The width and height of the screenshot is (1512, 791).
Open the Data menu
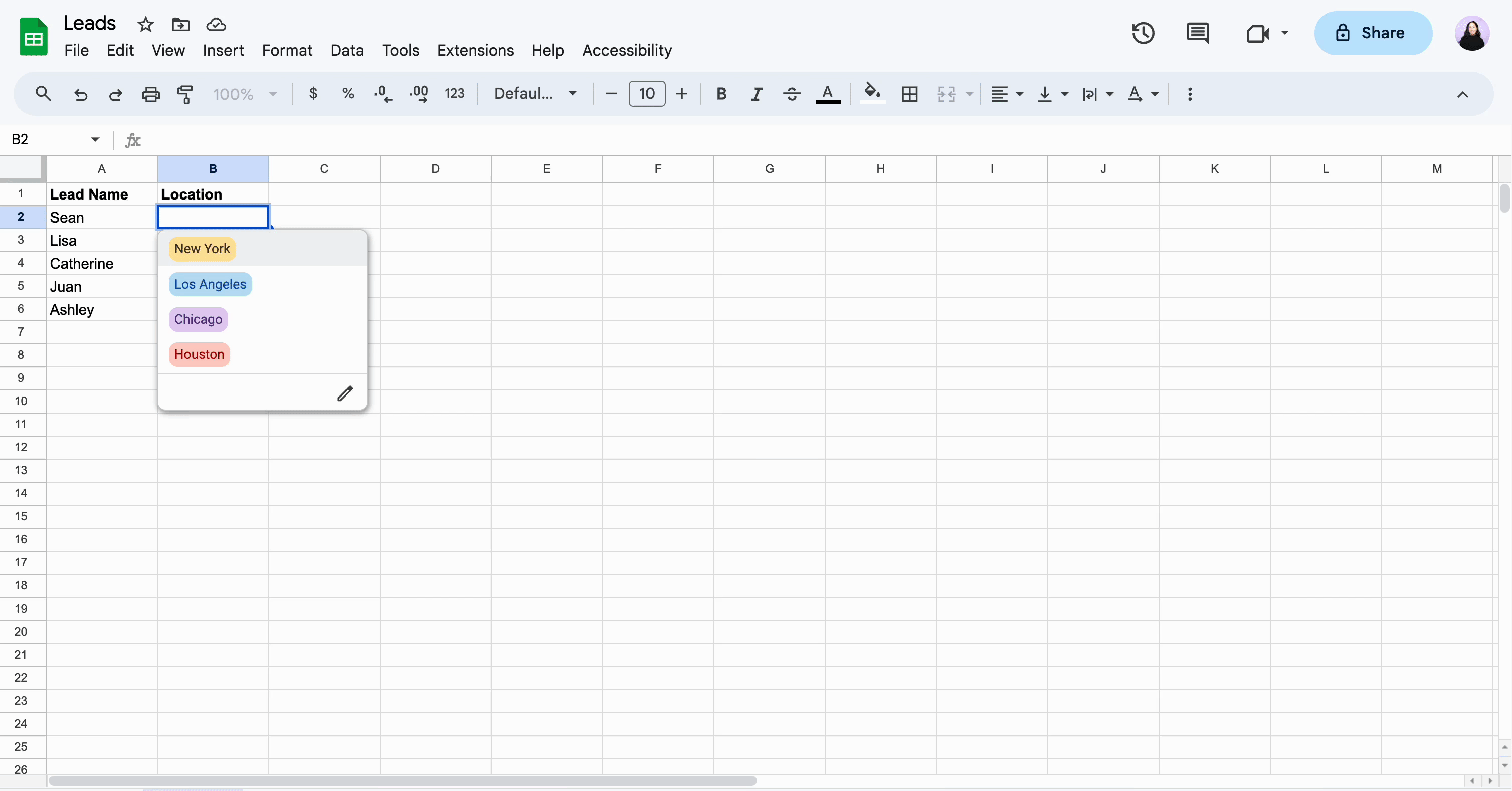pyautogui.click(x=347, y=51)
